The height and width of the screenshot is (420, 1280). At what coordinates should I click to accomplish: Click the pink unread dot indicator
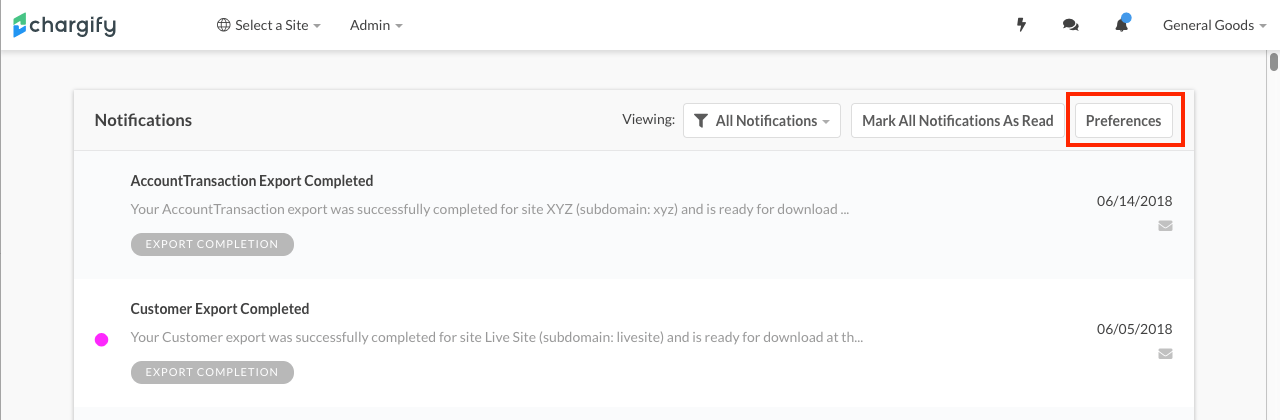point(101,340)
